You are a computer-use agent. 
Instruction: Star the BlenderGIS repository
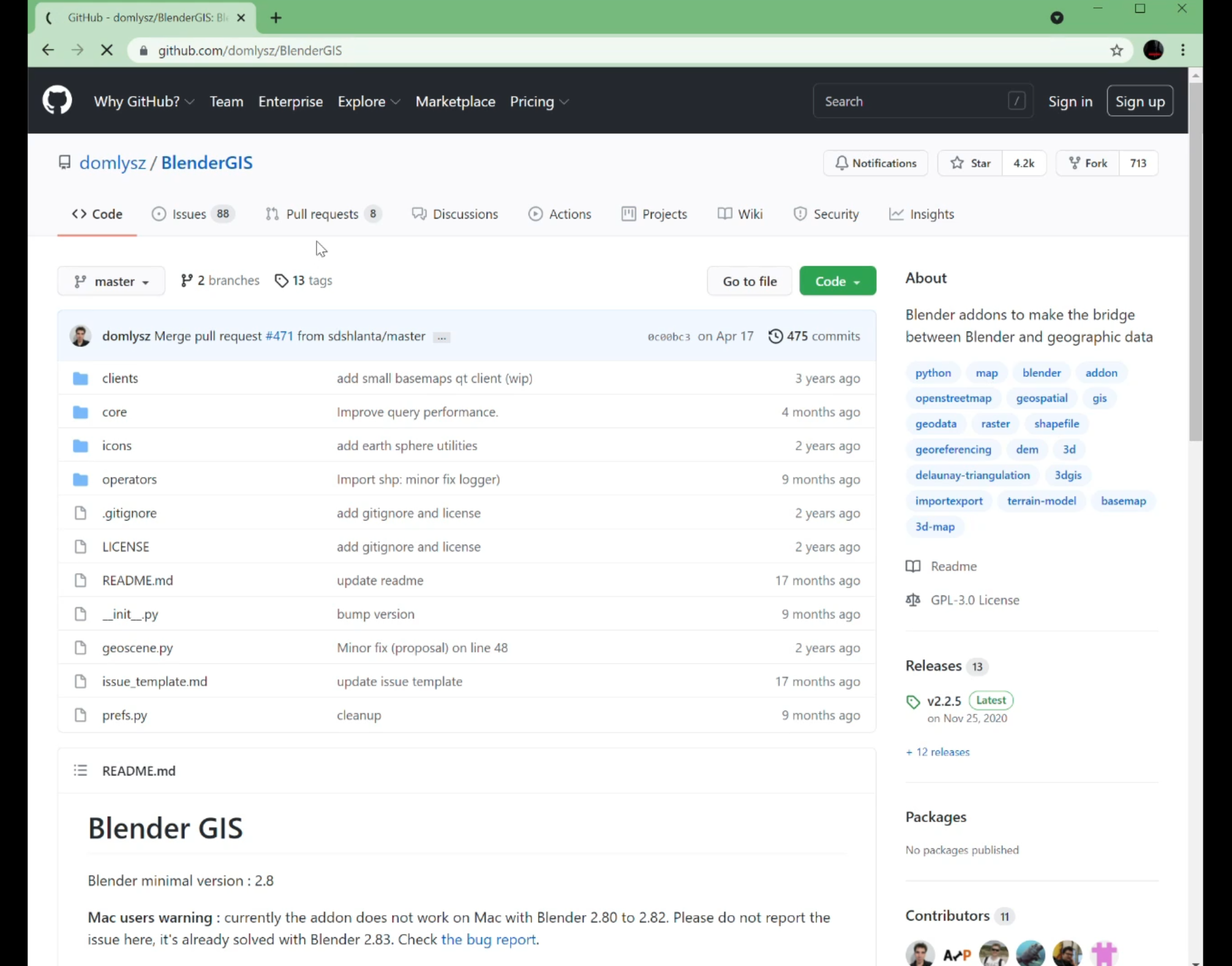[x=971, y=163]
